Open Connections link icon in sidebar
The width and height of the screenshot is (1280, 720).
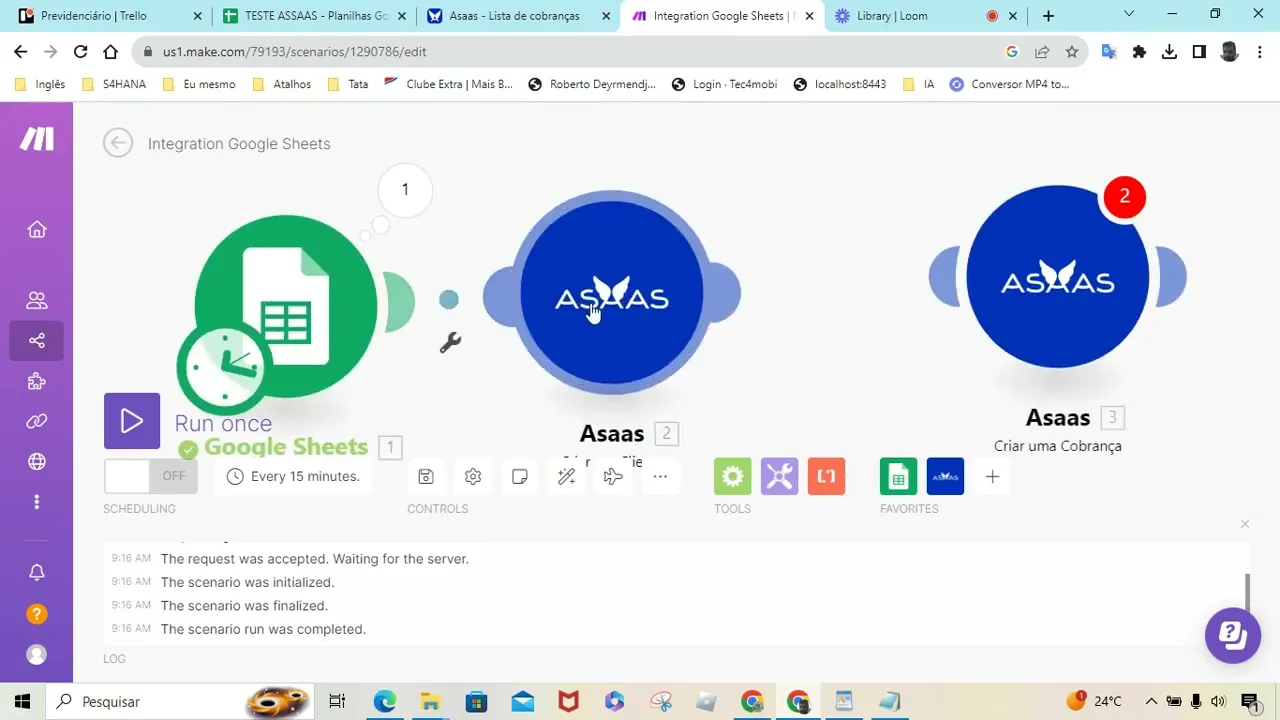(37, 421)
